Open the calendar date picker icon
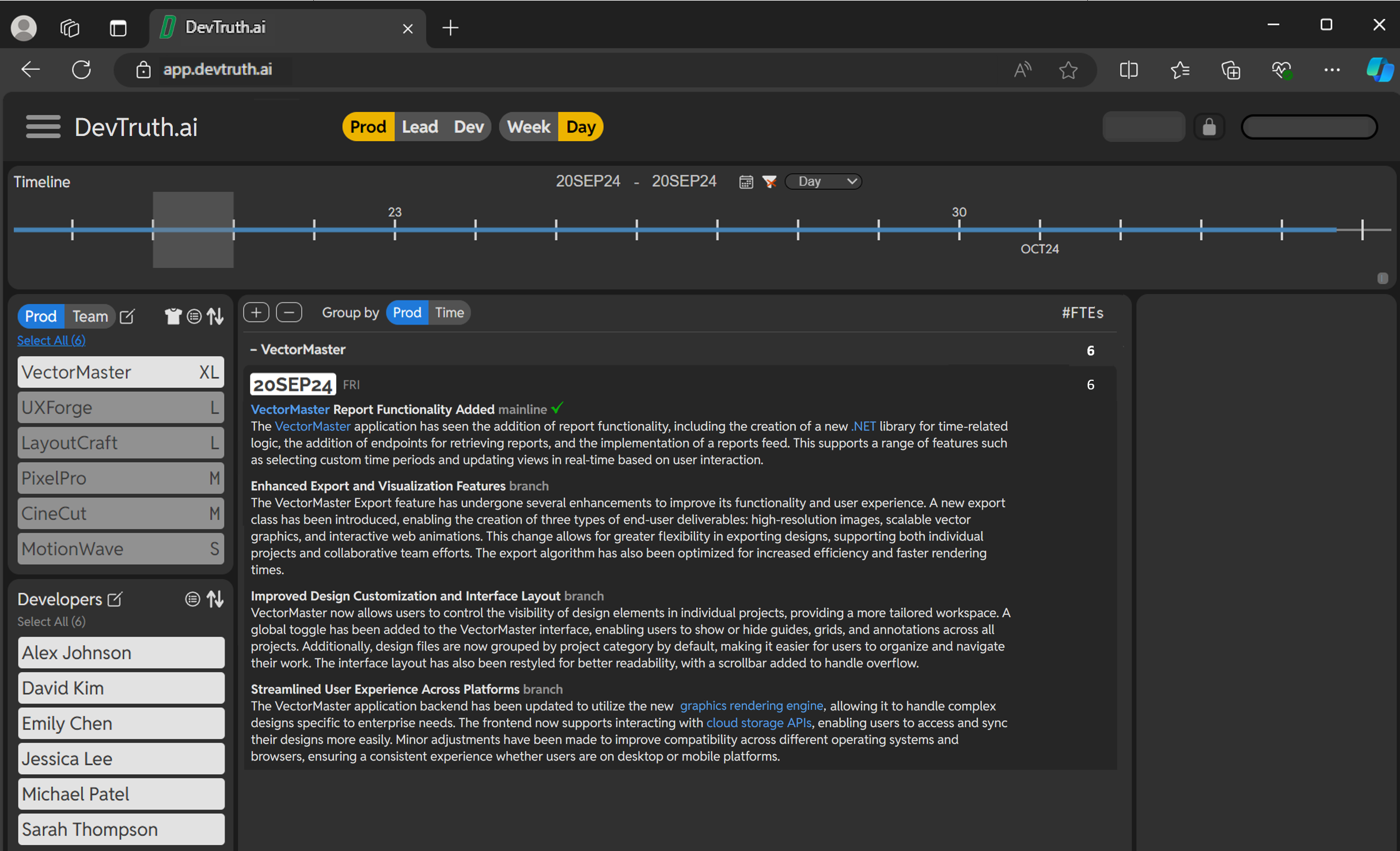Viewport: 1400px width, 851px height. pos(746,182)
